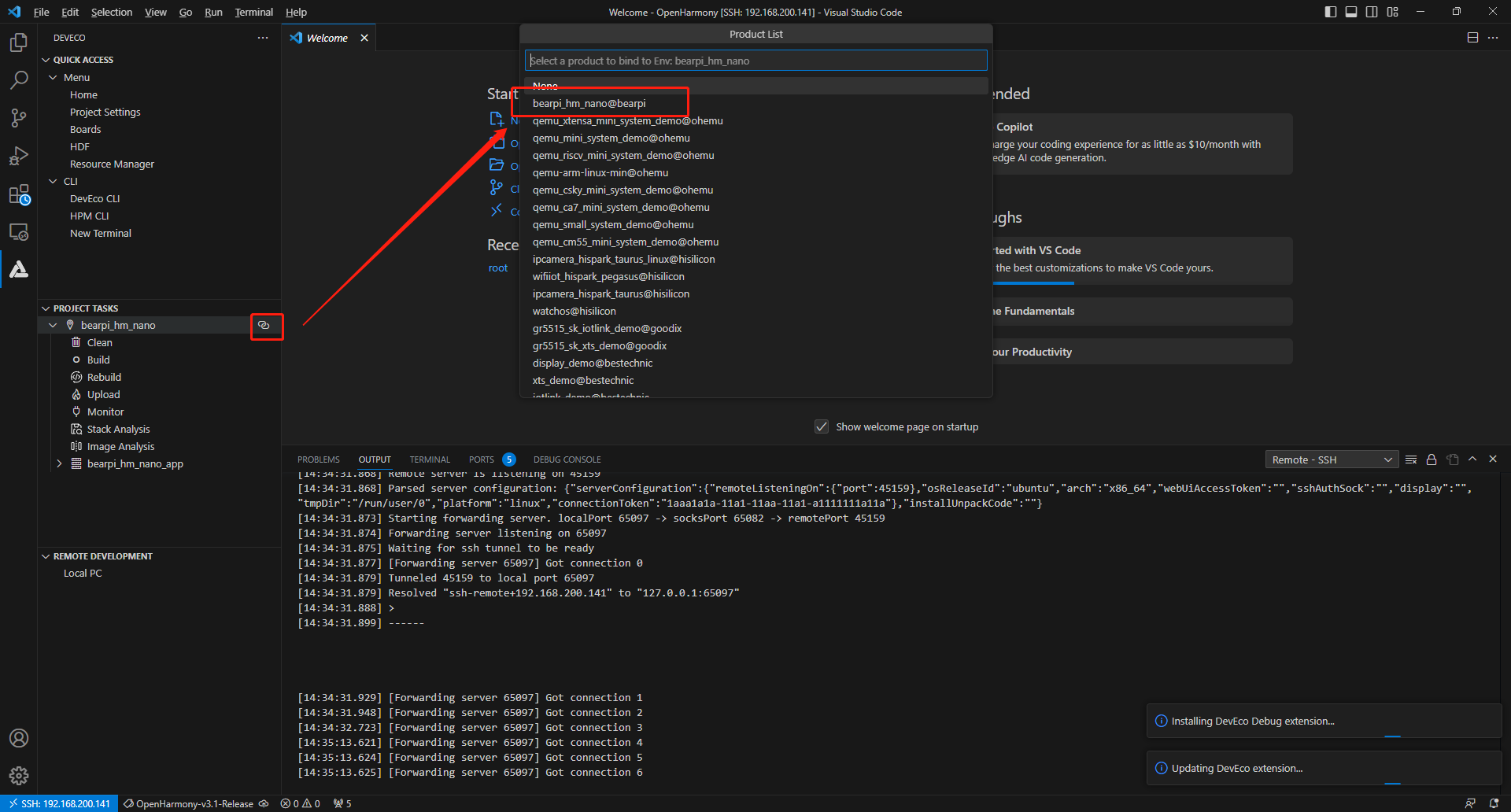Open Project Settings in Quick Access
This screenshot has height=812, width=1511.
pyautogui.click(x=105, y=112)
